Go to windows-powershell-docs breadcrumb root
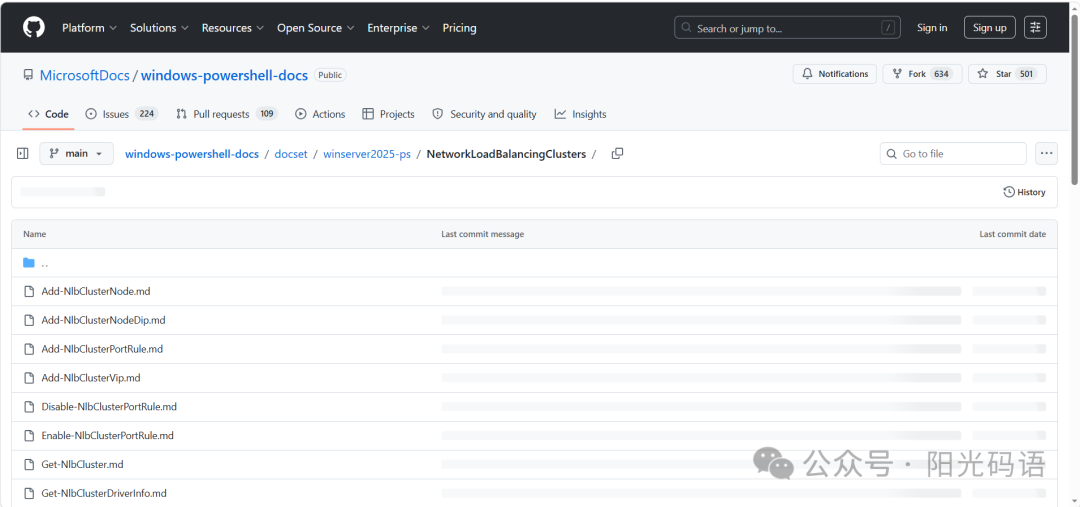Viewport: 1080px width, 507px height. (x=191, y=154)
